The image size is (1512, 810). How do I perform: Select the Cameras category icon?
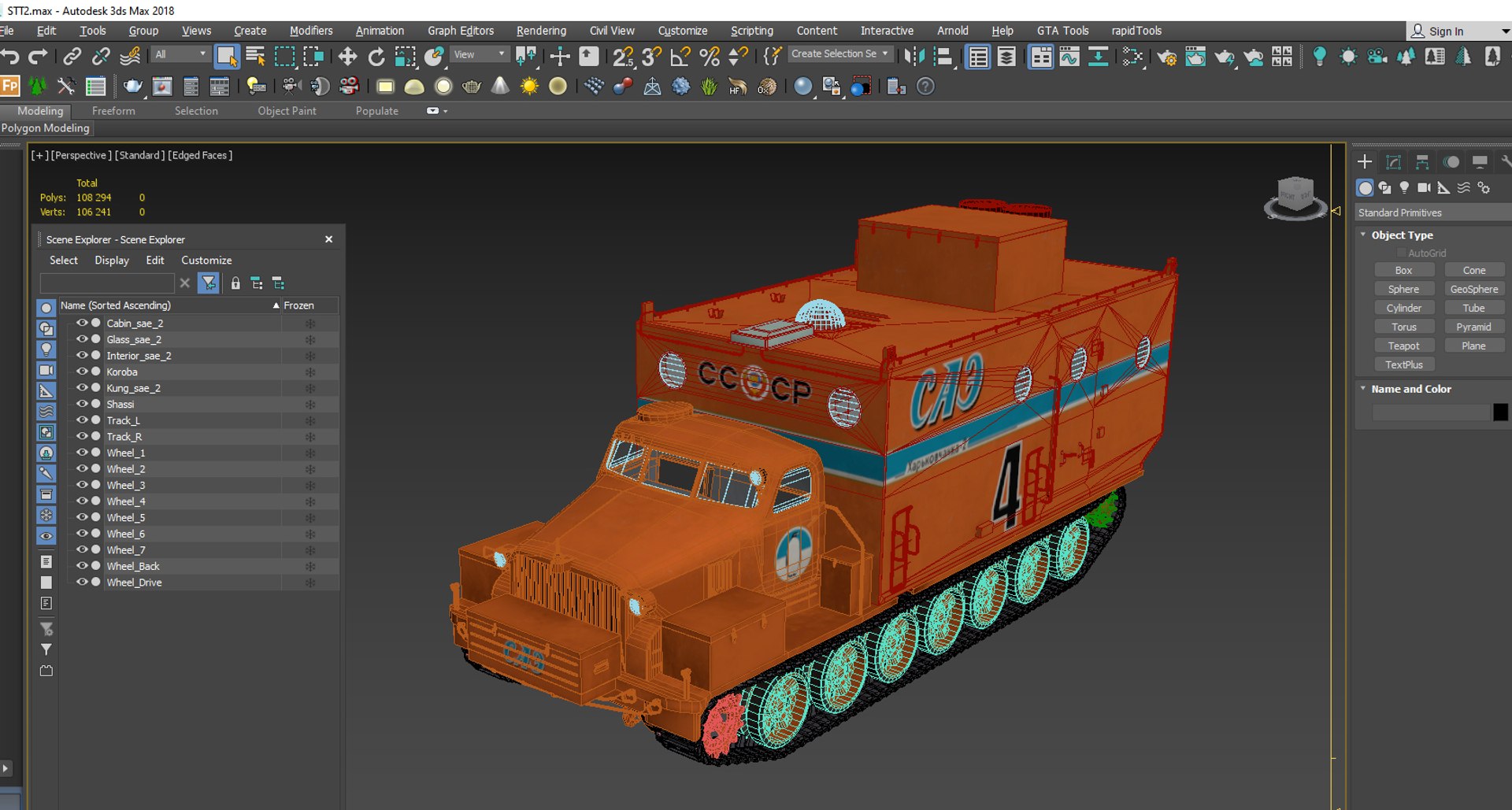[1424, 187]
